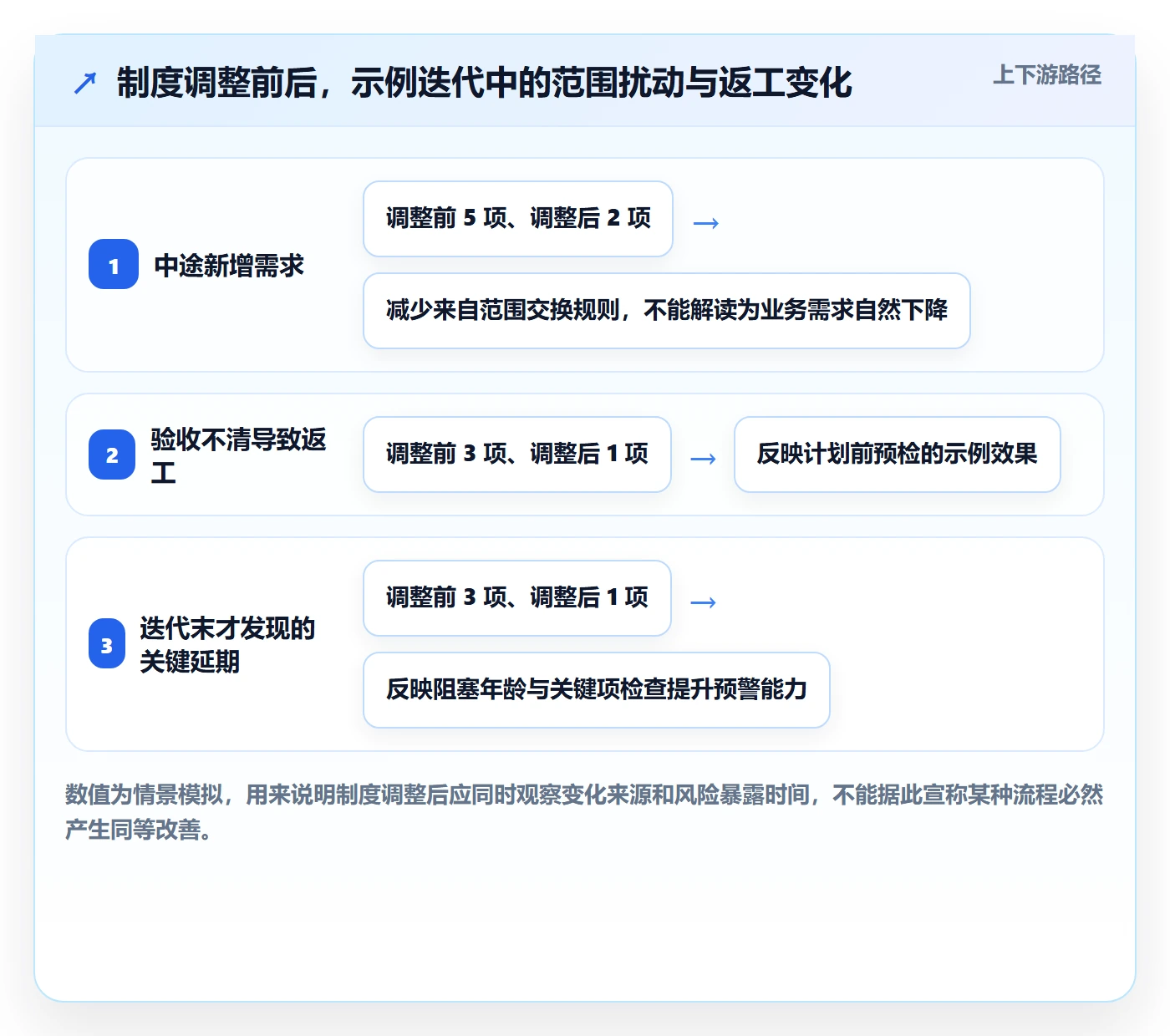This screenshot has width=1170, height=1036.
Task: Click number badge 2 beside 验收不清导致返工
Action: tap(112, 455)
